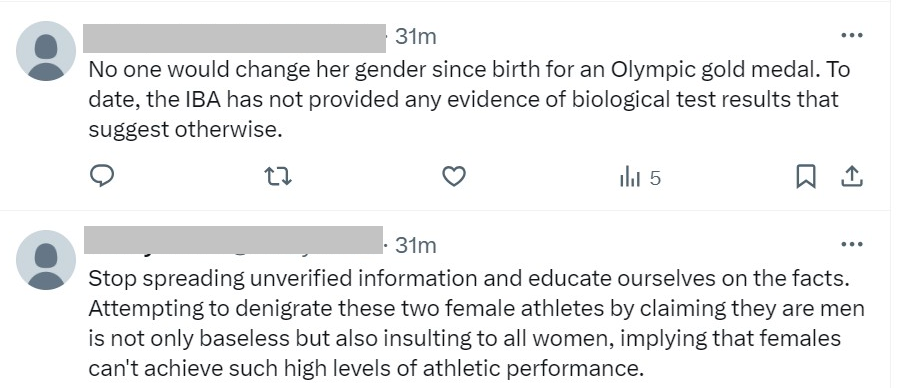Open first tweet author's profile avatar

coord(46,51)
